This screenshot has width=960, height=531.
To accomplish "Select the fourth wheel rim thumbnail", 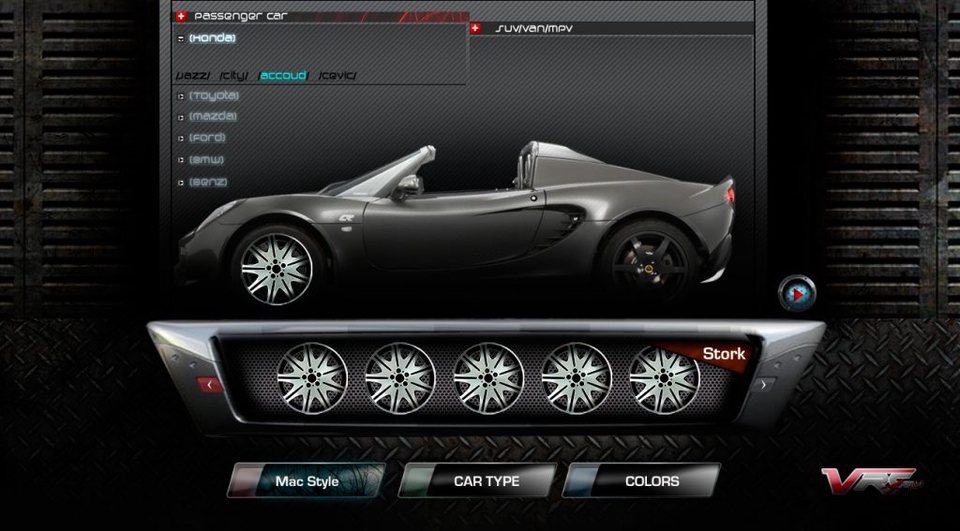I will click(577, 378).
